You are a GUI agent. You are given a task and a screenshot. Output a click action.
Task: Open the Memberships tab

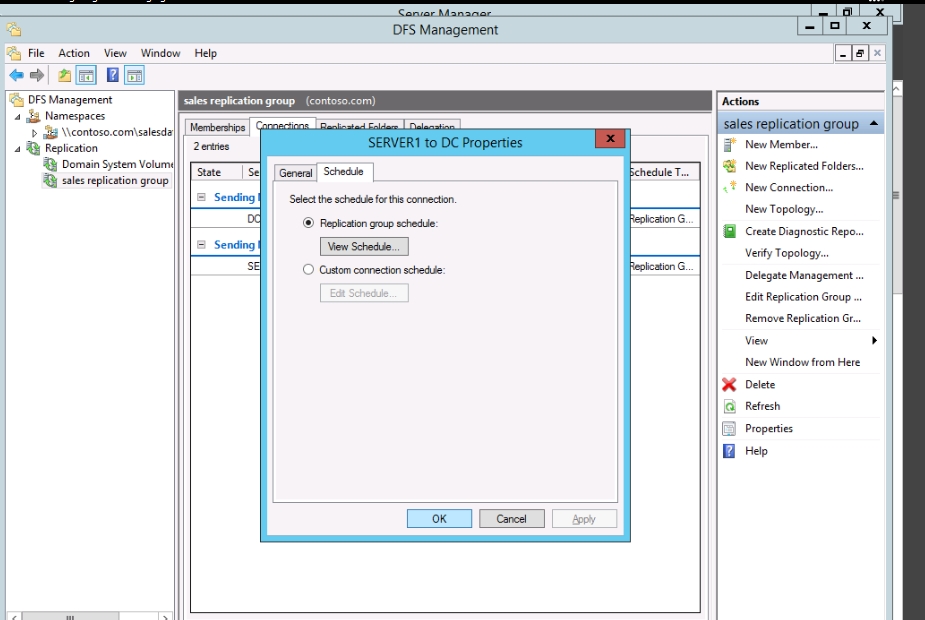point(217,128)
